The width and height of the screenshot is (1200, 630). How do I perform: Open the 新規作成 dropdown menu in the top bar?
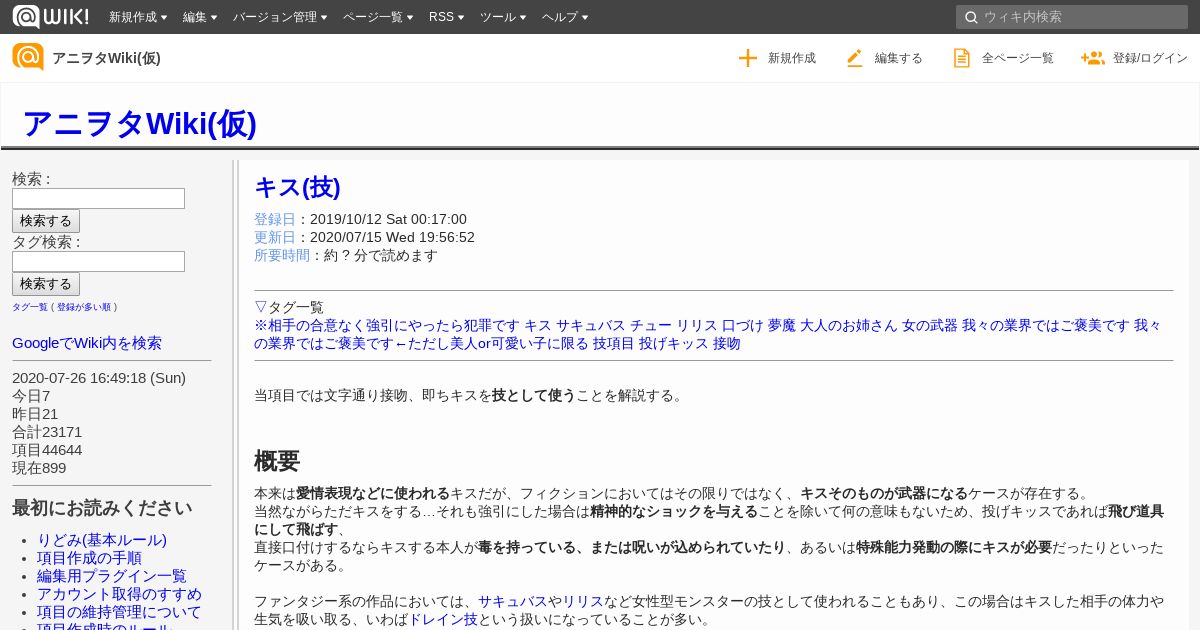138,17
